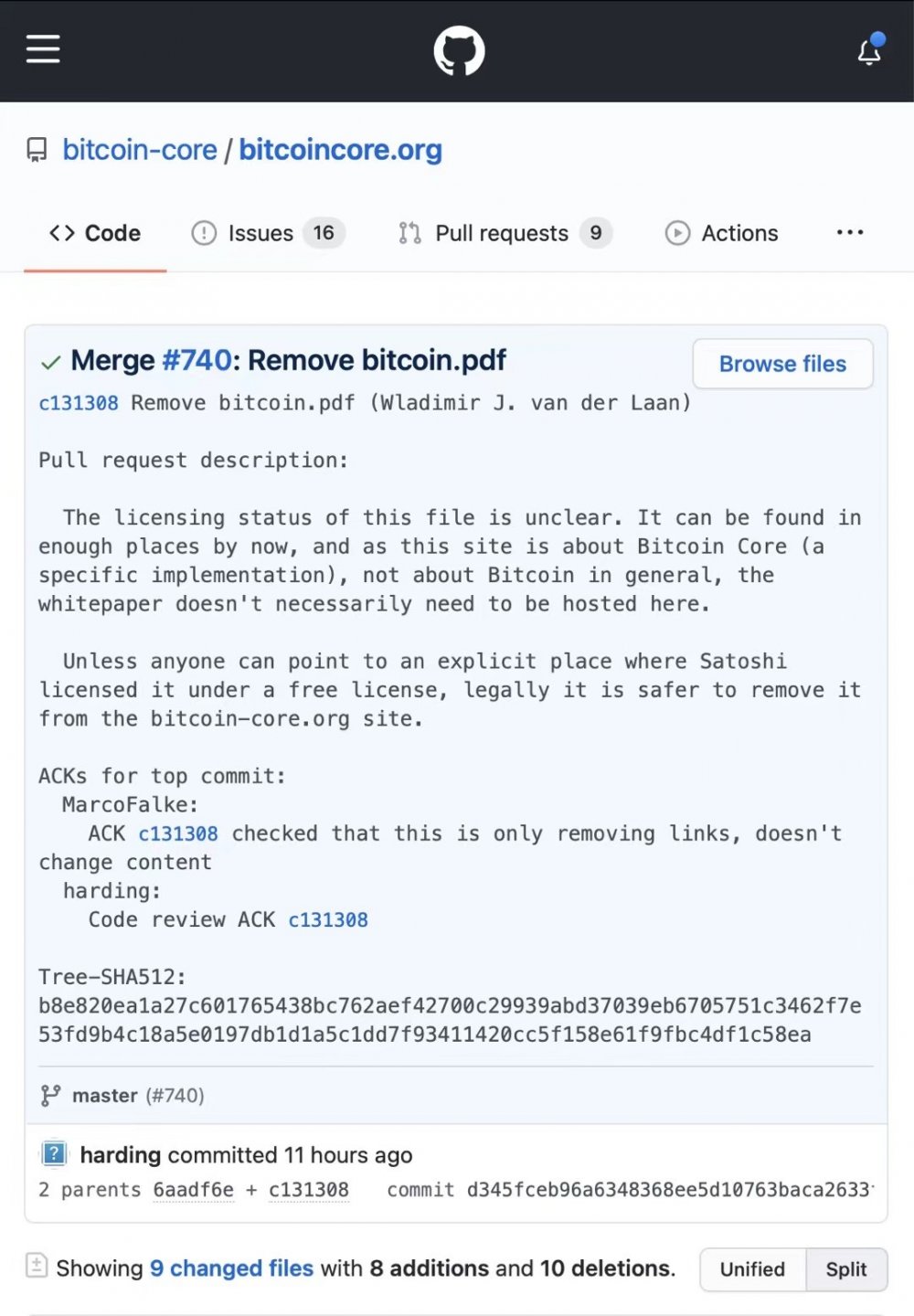Viewport: 914px width, 1316px height.
Task: Open the Code tab
Action: point(95,234)
